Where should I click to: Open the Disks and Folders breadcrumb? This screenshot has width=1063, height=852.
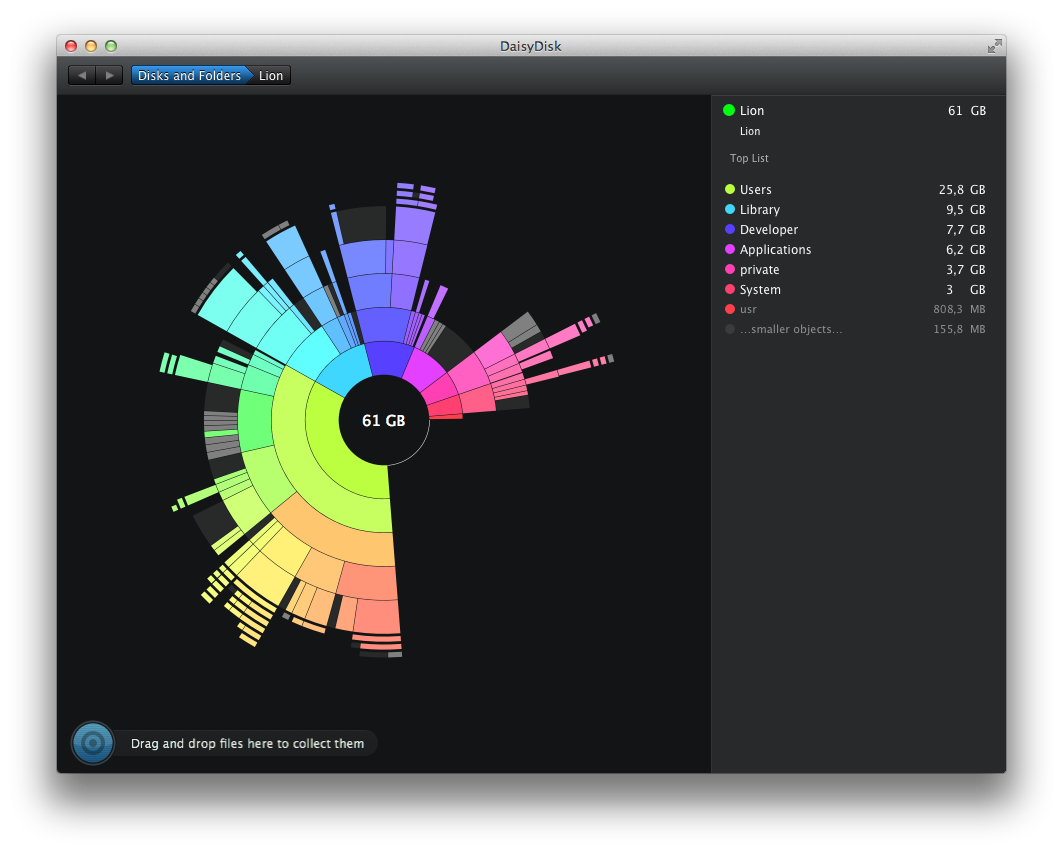(190, 75)
